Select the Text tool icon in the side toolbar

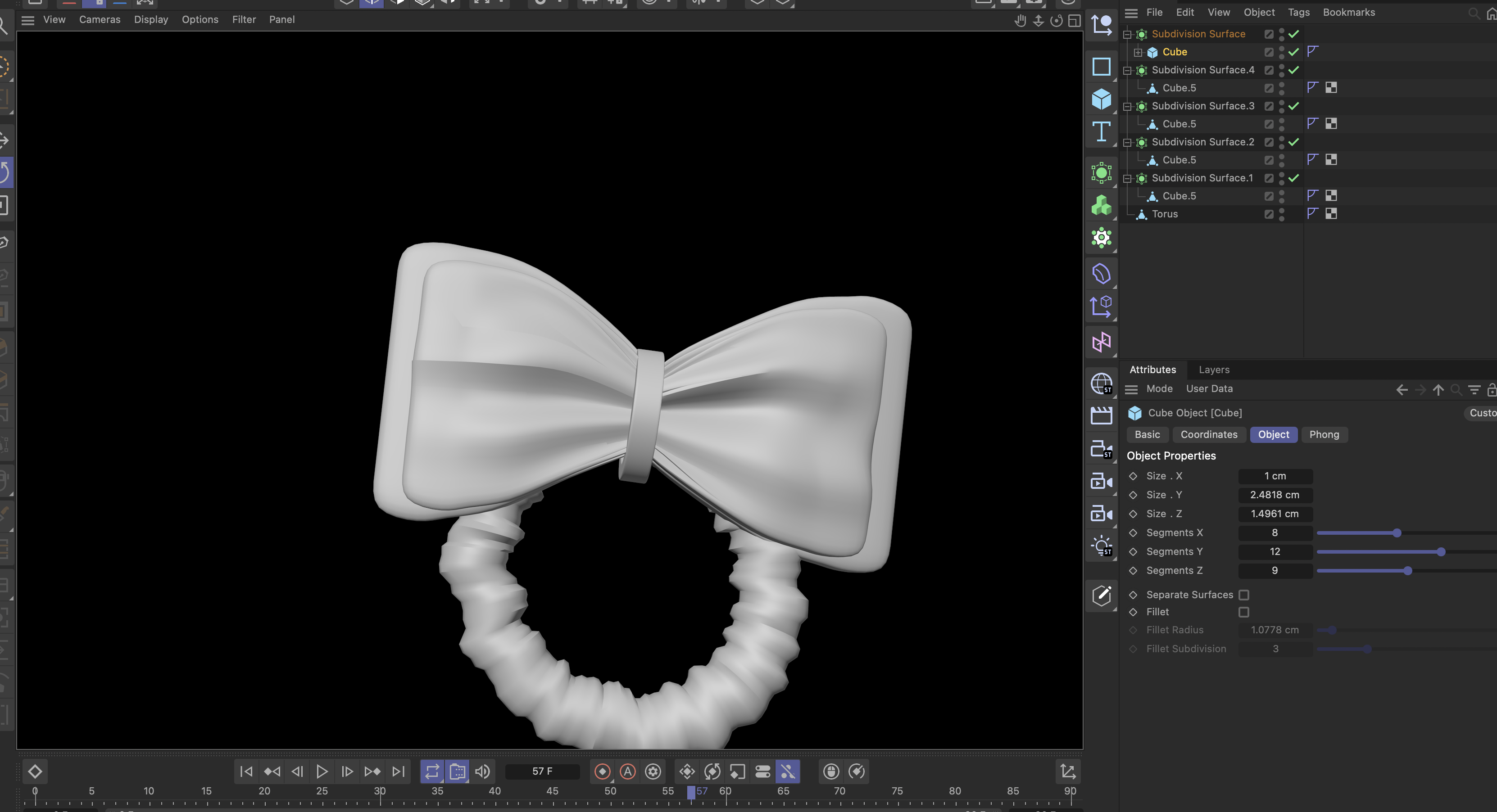pyautogui.click(x=1102, y=132)
